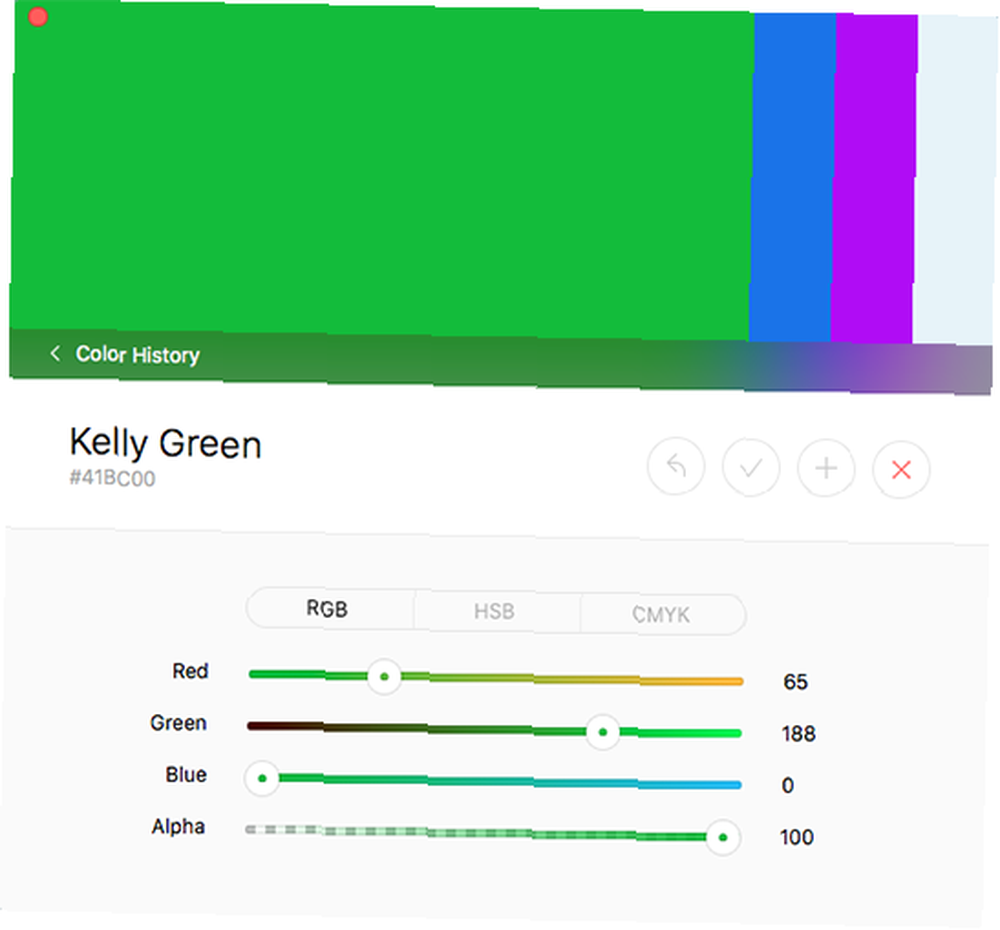Select the pale blue history swatch
1000x930 pixels.
click(x=955, y=180)
